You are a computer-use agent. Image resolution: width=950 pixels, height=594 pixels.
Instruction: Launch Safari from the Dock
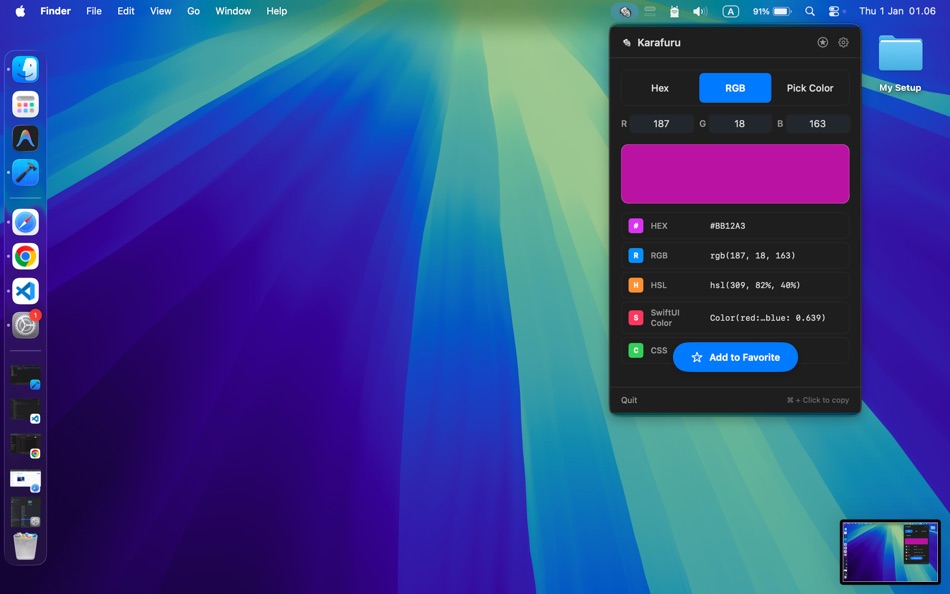(x=25, y=222)
